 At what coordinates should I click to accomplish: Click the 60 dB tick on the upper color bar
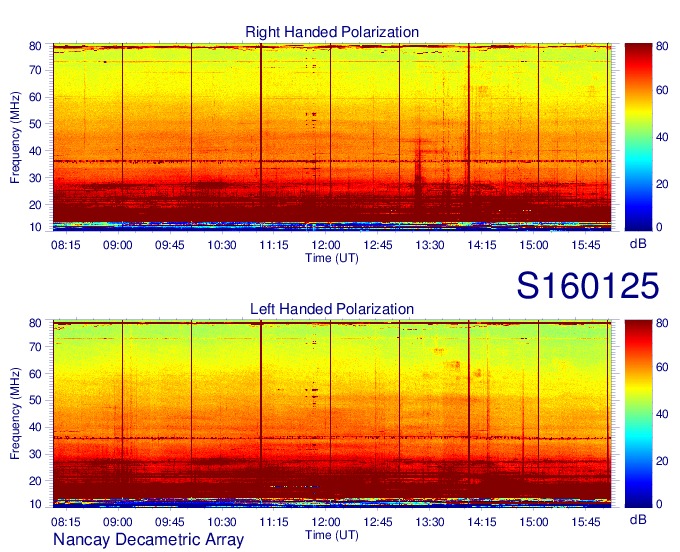pyautogui.click(x=662, y=90)
